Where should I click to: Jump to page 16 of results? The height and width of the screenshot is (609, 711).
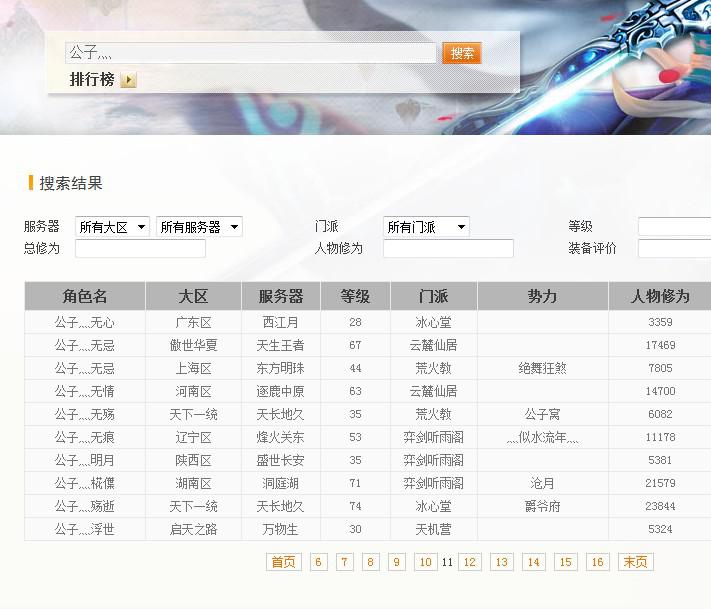point(597,562)
